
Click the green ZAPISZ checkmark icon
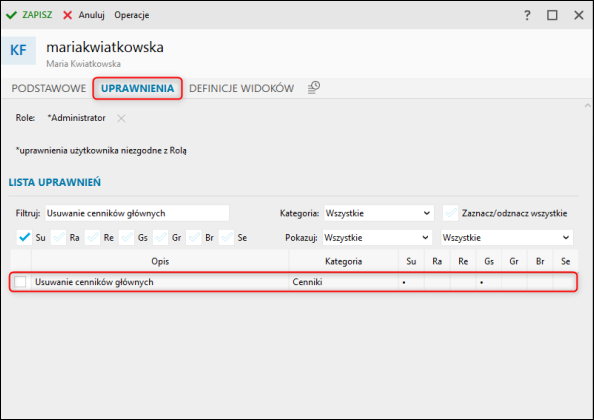point(11,15)
